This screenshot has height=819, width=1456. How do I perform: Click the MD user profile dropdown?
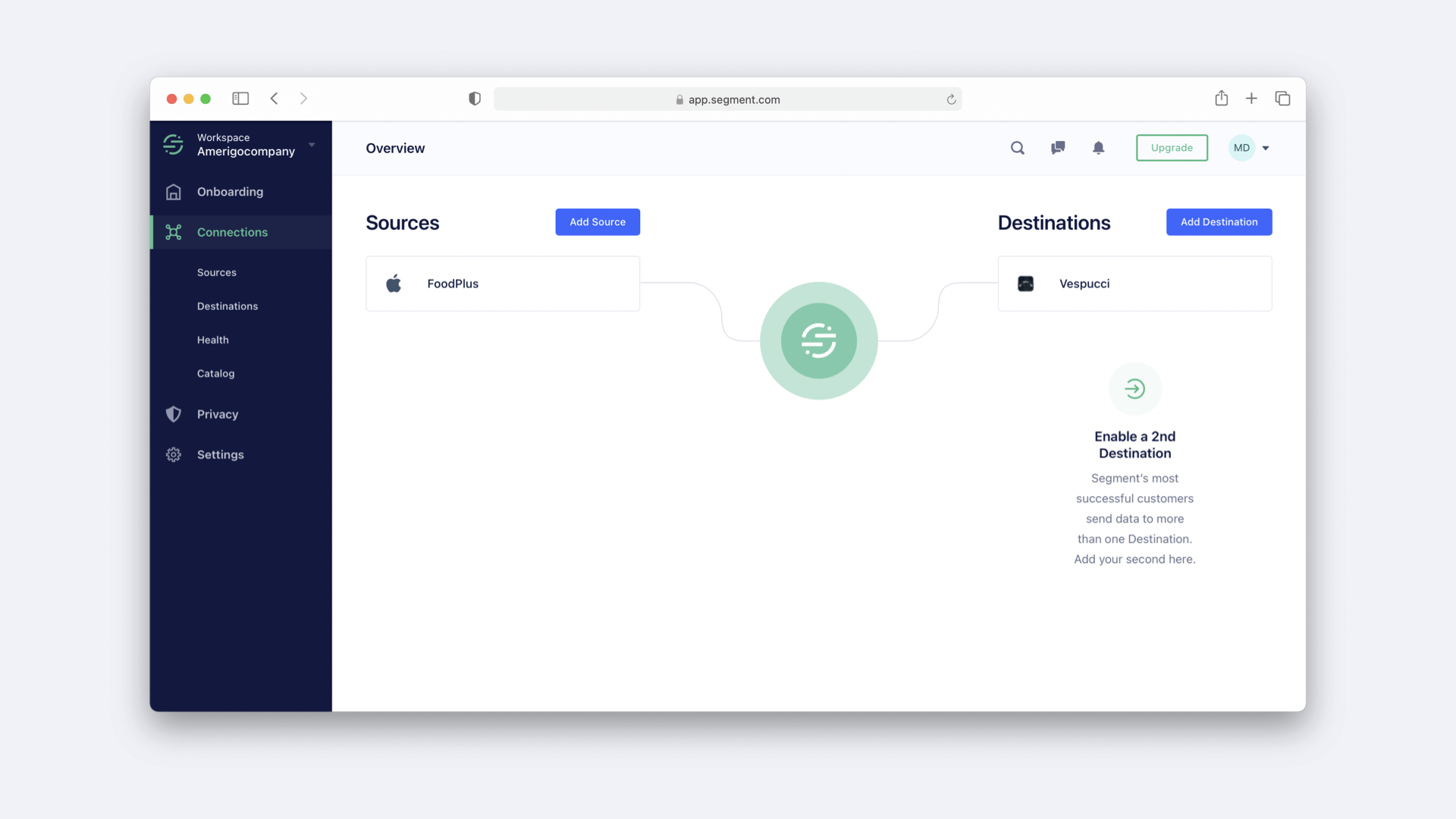point(1250,147)
